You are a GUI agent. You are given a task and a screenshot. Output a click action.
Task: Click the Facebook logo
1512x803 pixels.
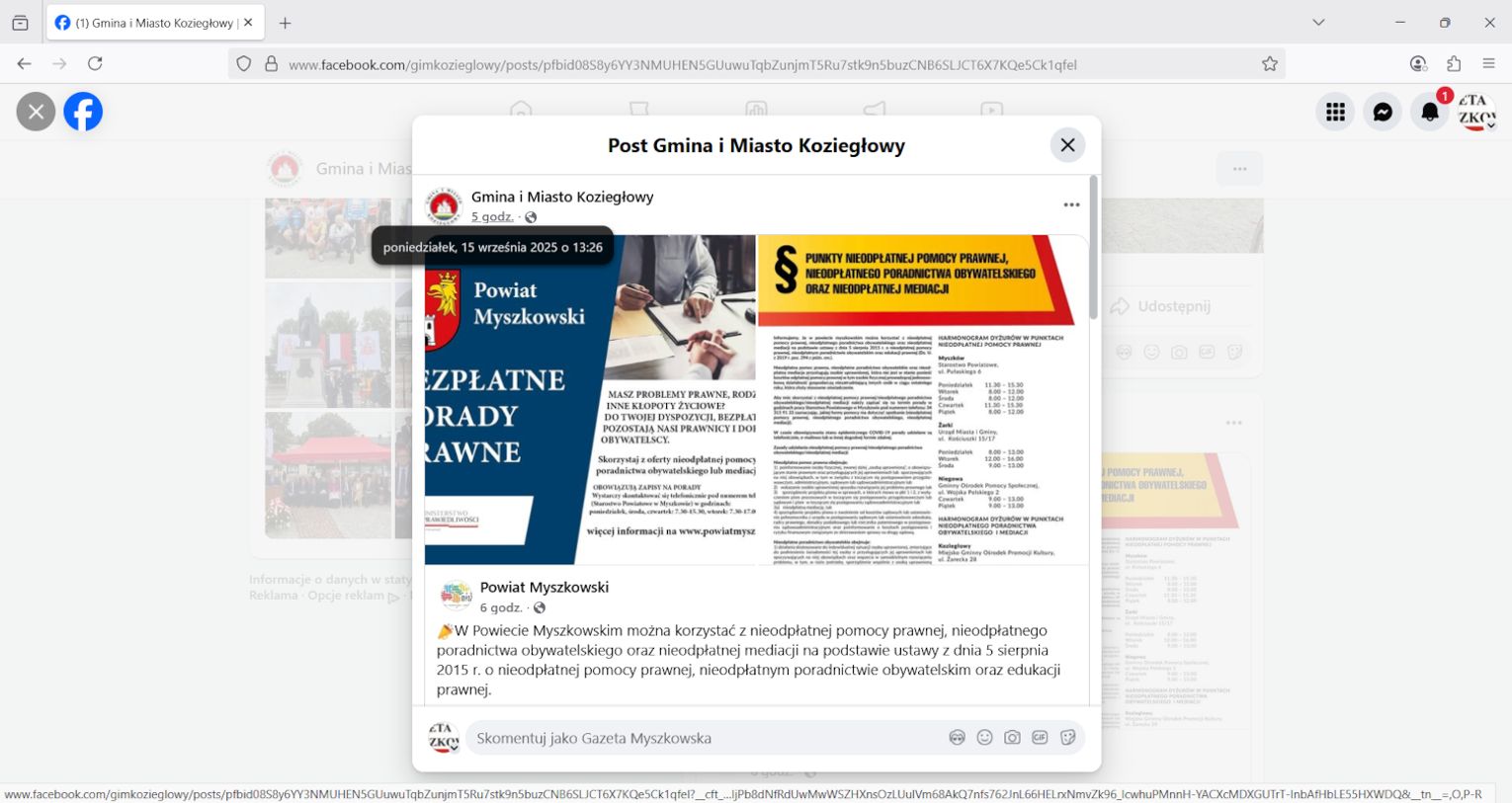pos(83,112)
